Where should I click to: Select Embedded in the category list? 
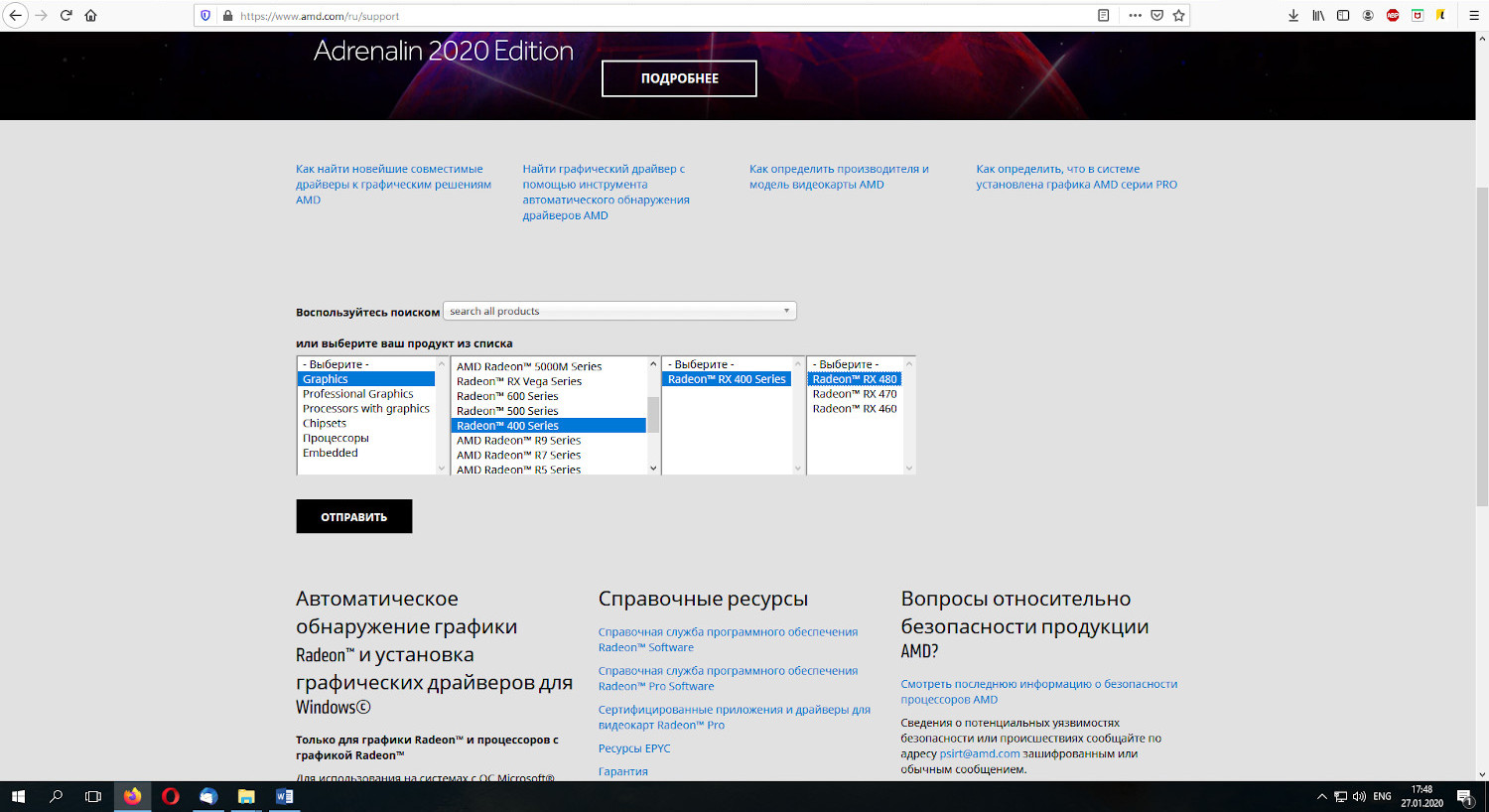point(365,453)
